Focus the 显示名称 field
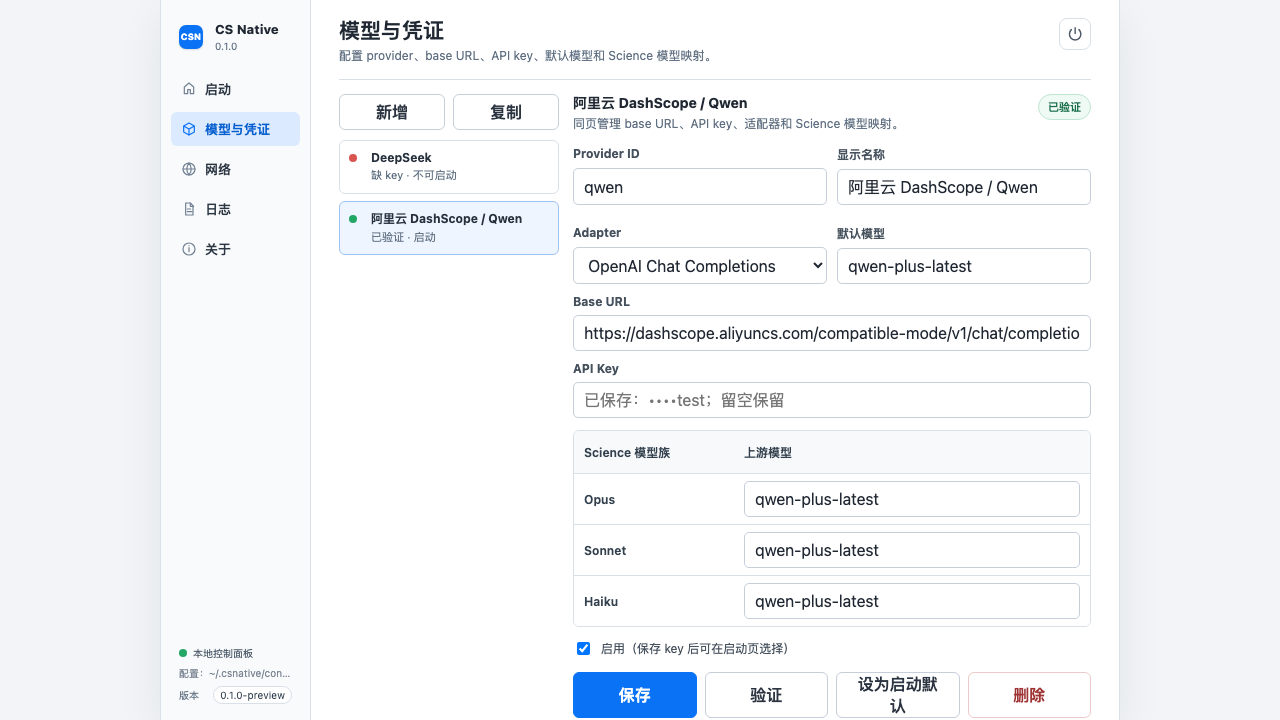Screen dimensions: 1280x720 (x=964, y=187)
